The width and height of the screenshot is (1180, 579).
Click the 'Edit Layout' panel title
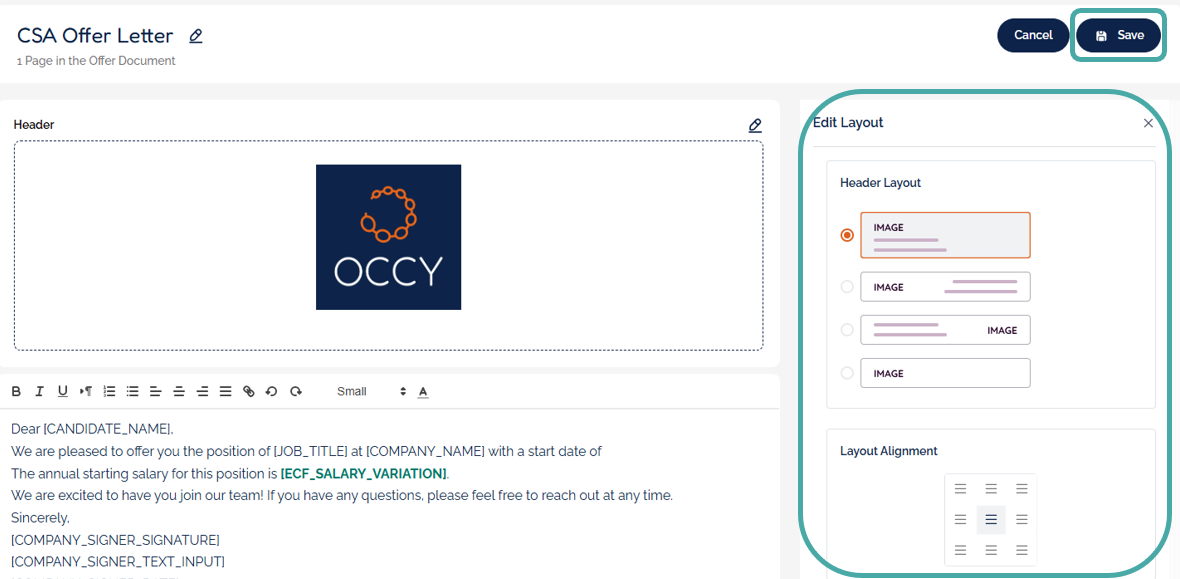(x=848, y=123)
